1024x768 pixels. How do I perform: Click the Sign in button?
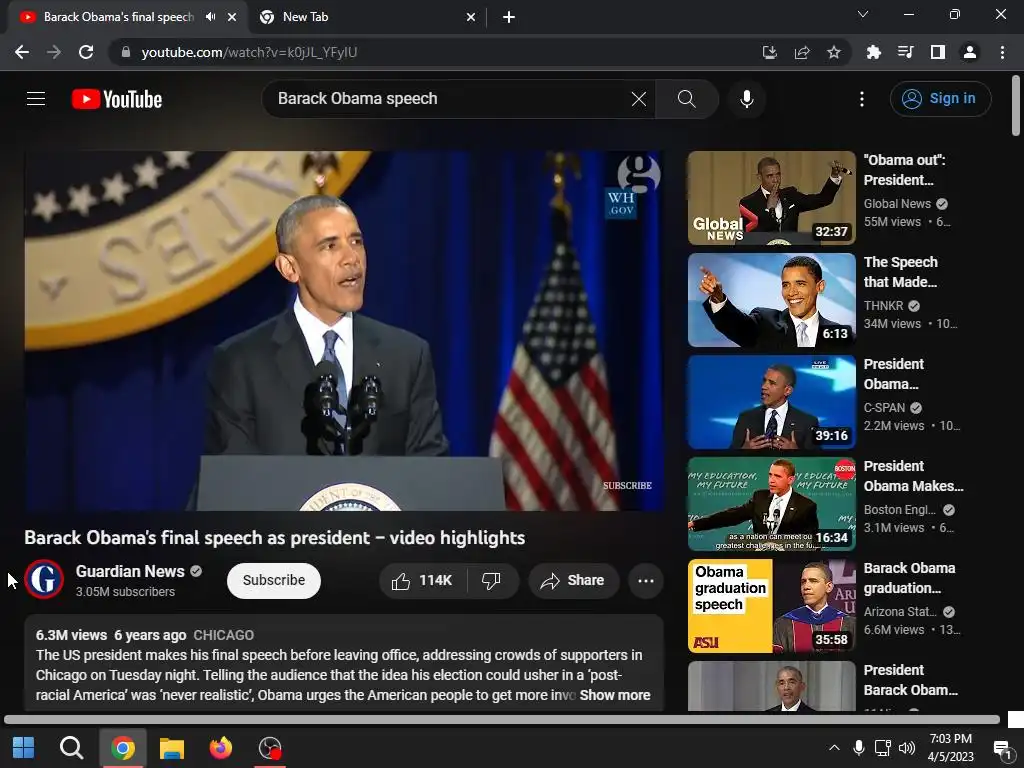[940, 99]
